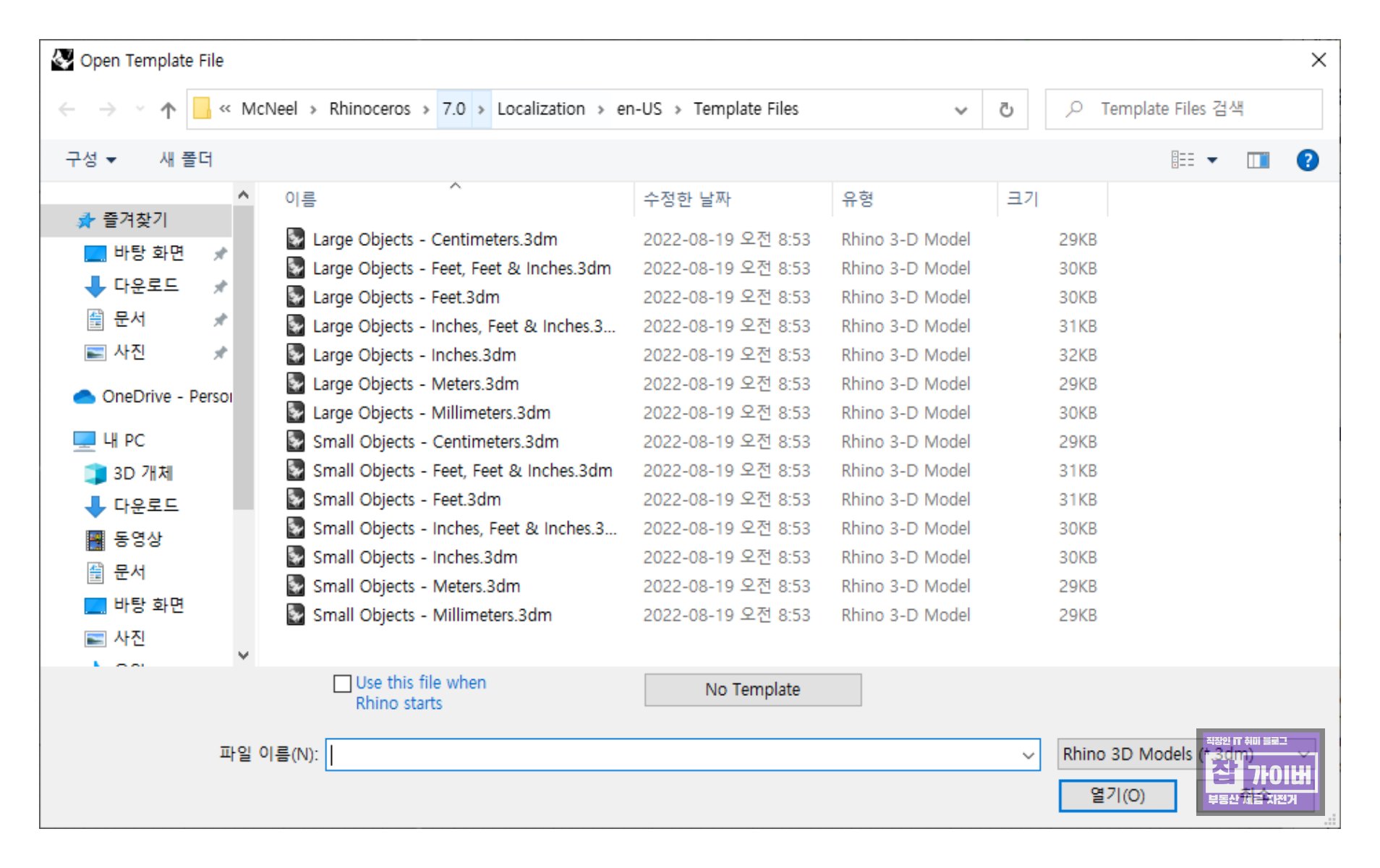Create a new folder with 새 폴더

186,159
